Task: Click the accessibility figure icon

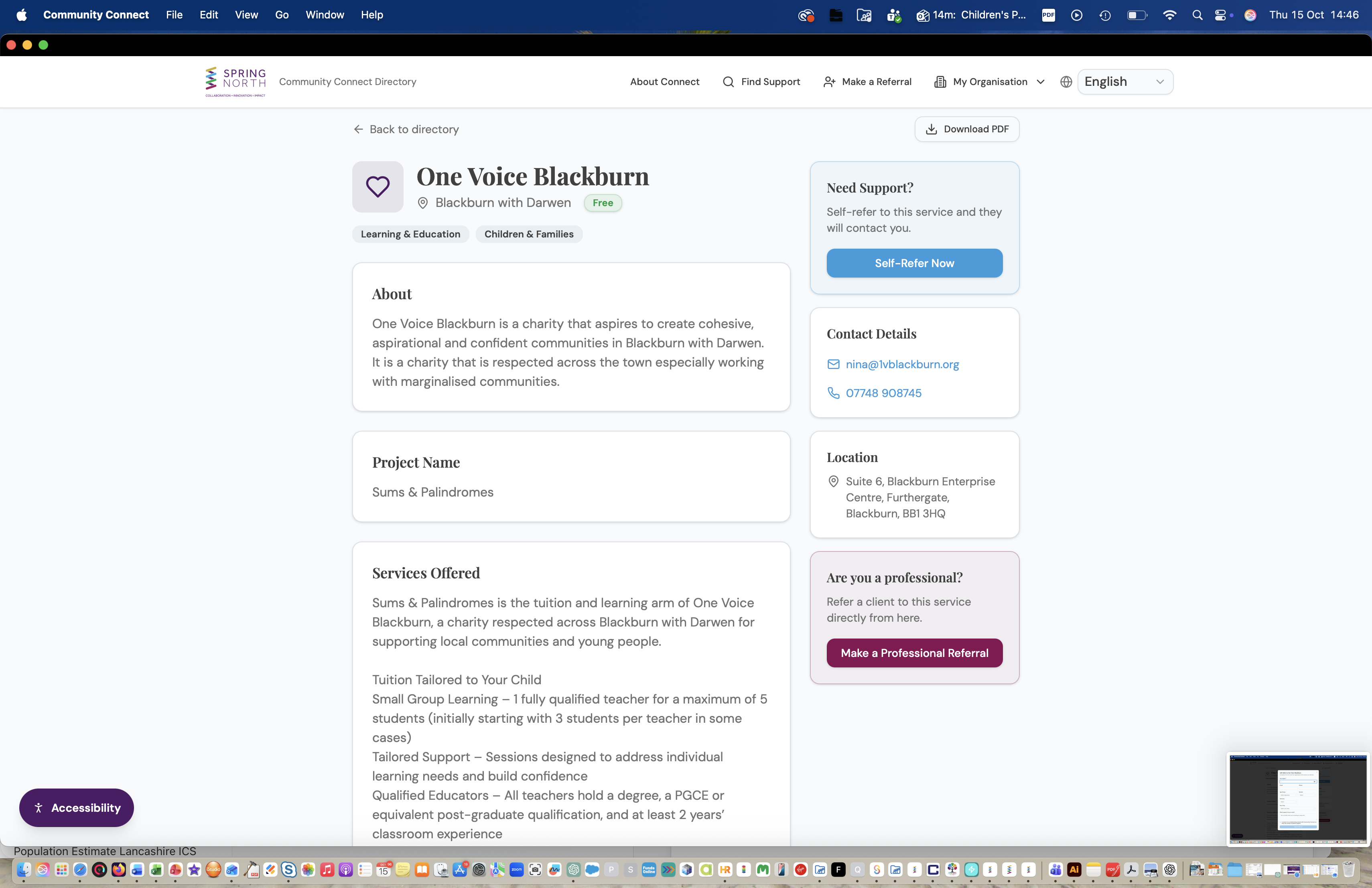Action: click(38, 808)
